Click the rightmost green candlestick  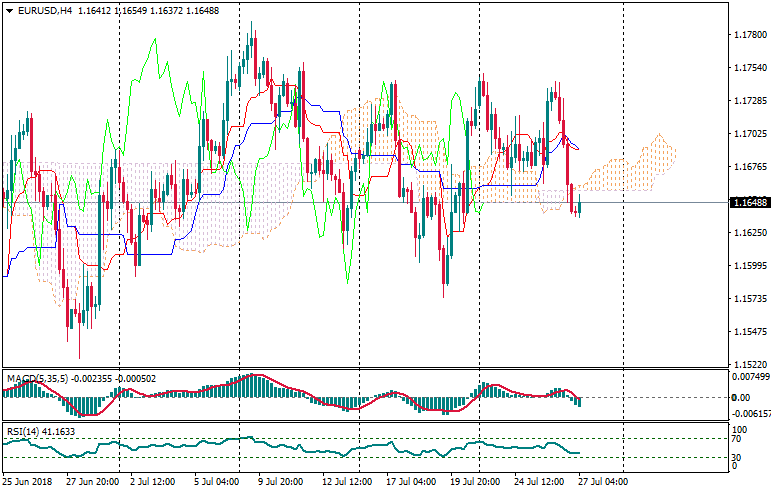[579, 207]
